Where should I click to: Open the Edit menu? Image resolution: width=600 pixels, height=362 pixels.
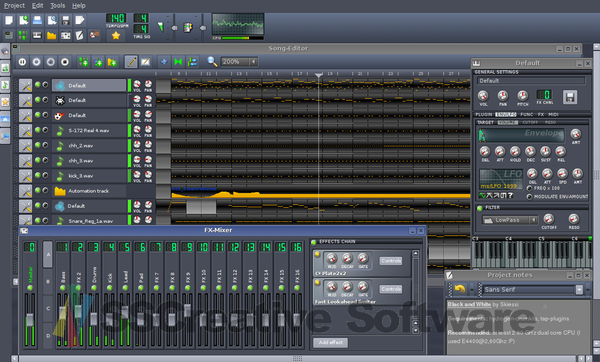(x=38, y=6)
